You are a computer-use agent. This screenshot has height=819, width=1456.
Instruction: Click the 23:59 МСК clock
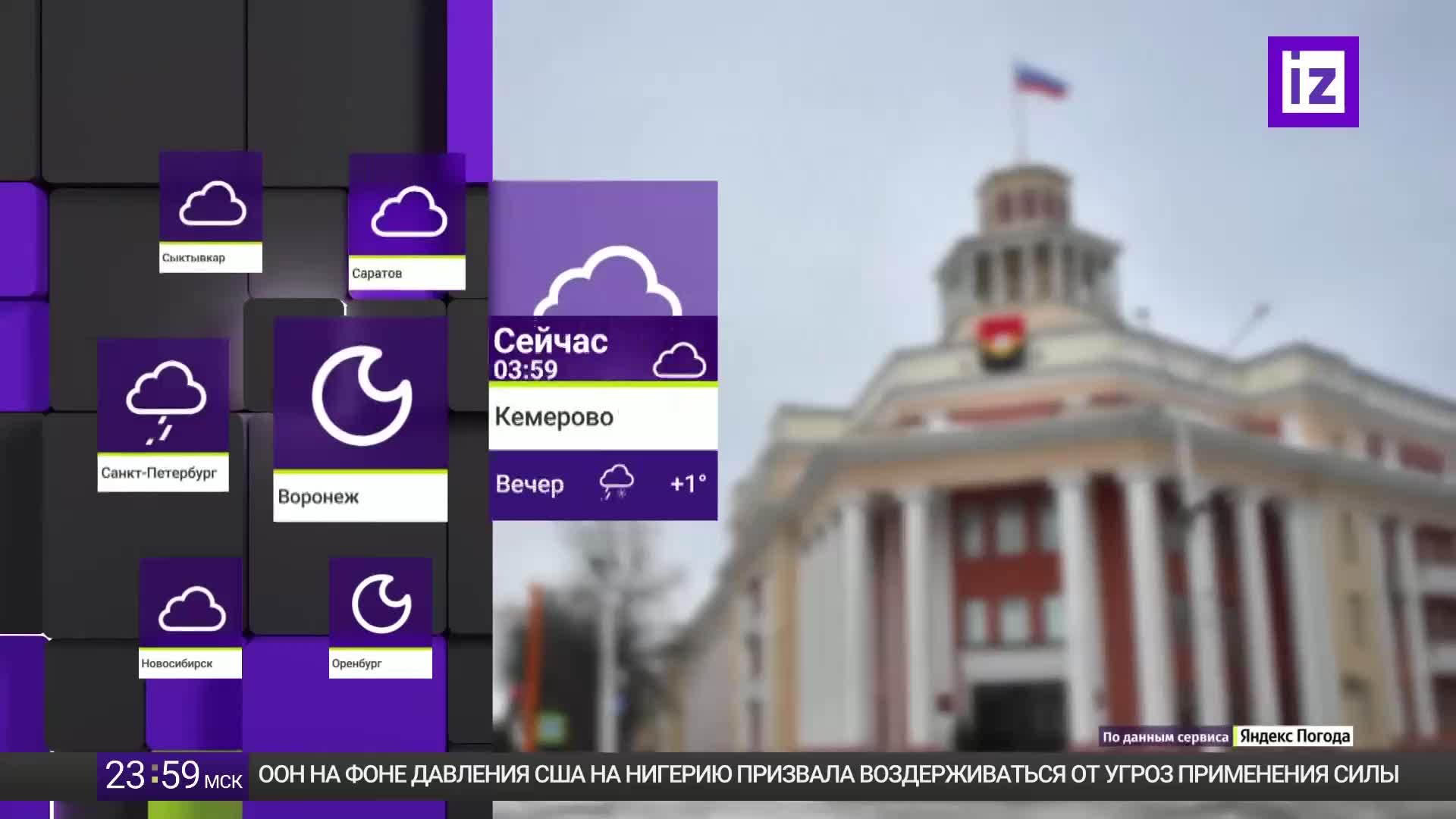tap(173, 776)
